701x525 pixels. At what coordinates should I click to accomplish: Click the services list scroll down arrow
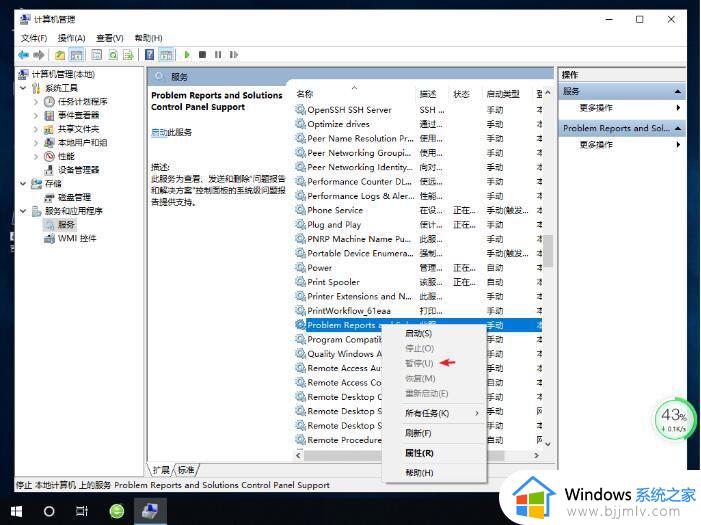click(x=548, y=444)
